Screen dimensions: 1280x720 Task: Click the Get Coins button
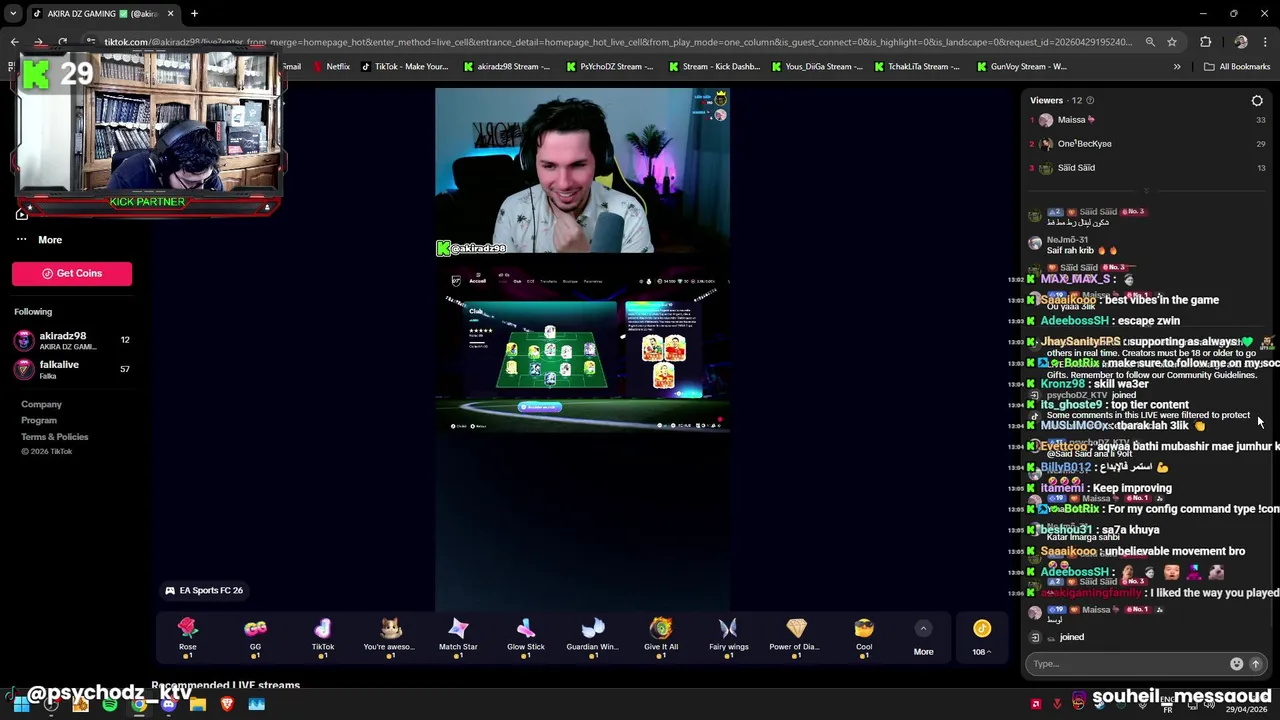(x=72, y=273)
